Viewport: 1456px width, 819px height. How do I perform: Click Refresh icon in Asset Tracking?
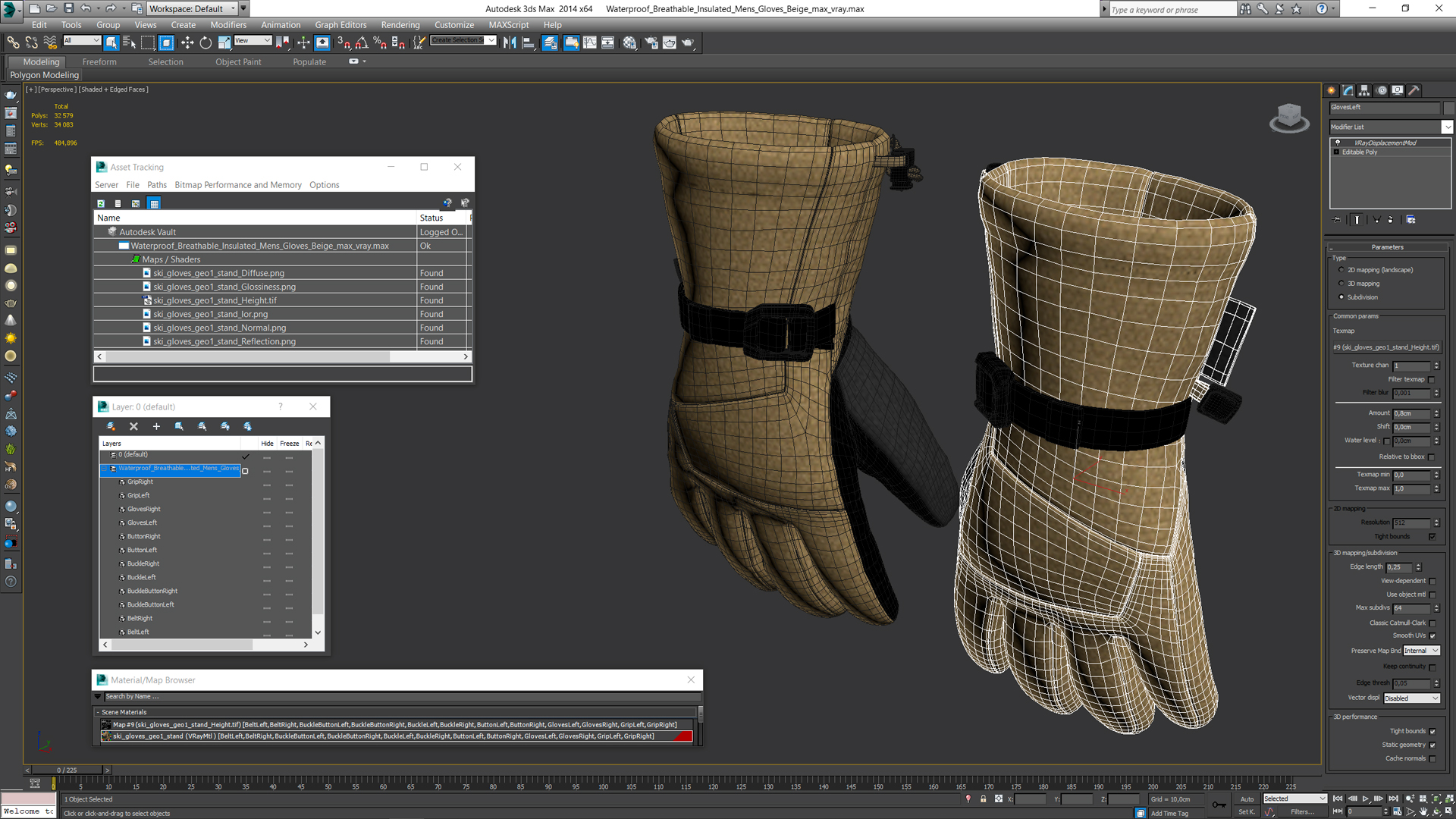(x=101, y=203)
